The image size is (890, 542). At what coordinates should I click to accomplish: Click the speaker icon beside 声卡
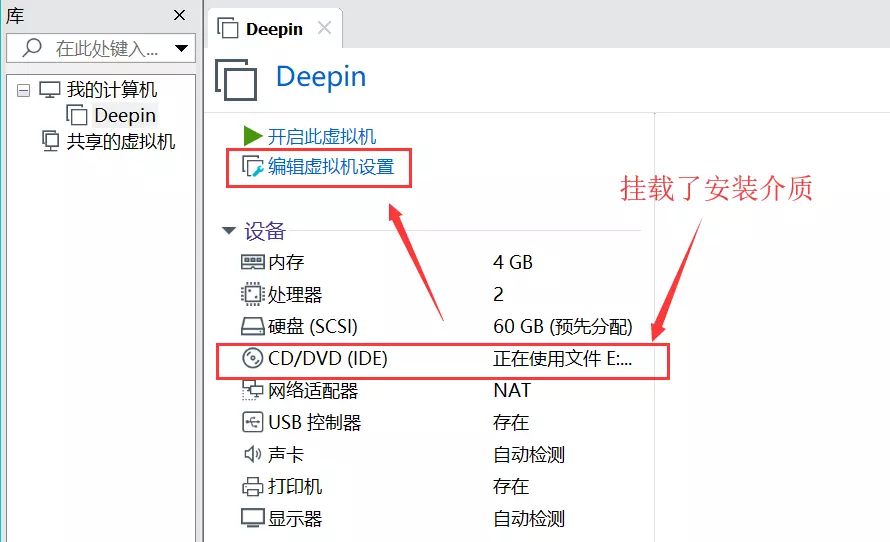pyautogui.click(x=253, y=454)
